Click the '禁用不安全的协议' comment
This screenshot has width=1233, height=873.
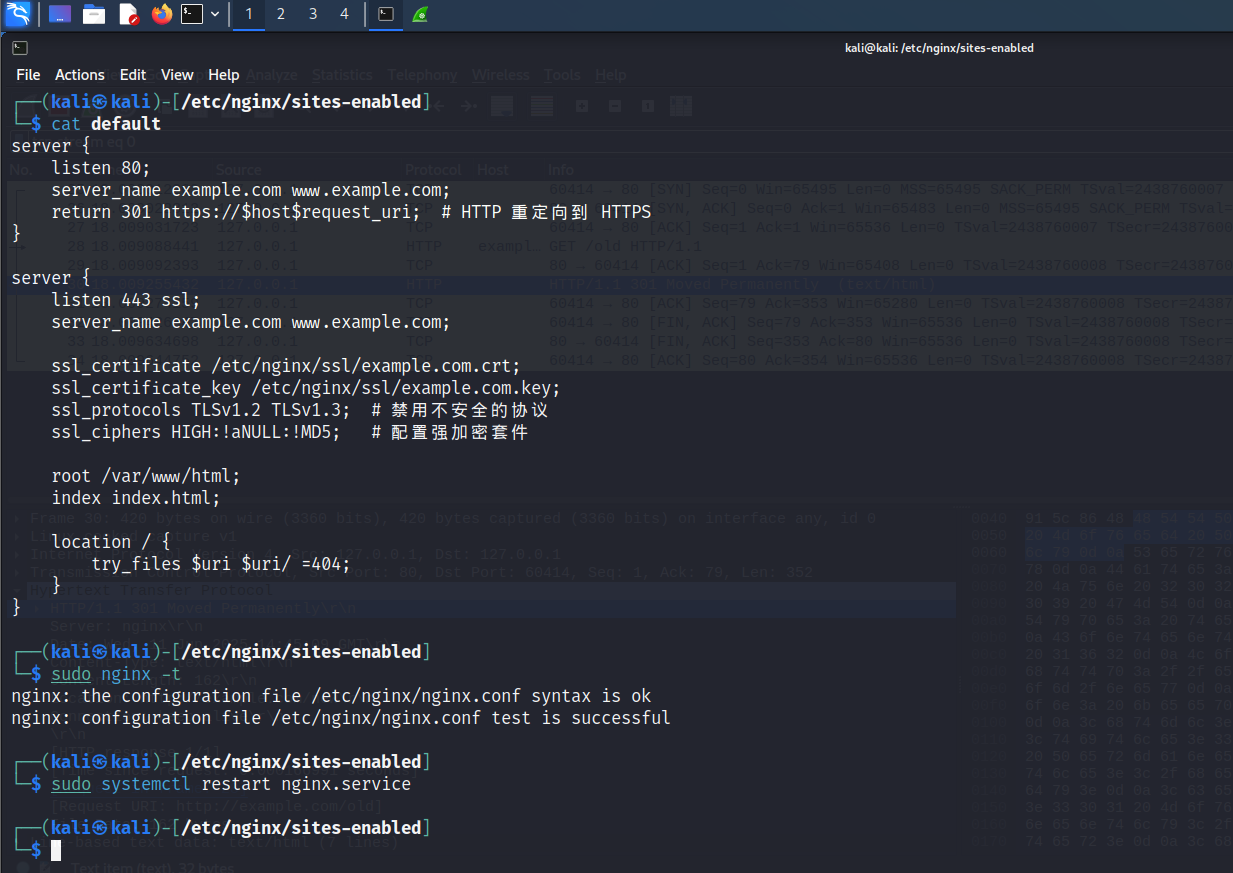click(460, 410)
